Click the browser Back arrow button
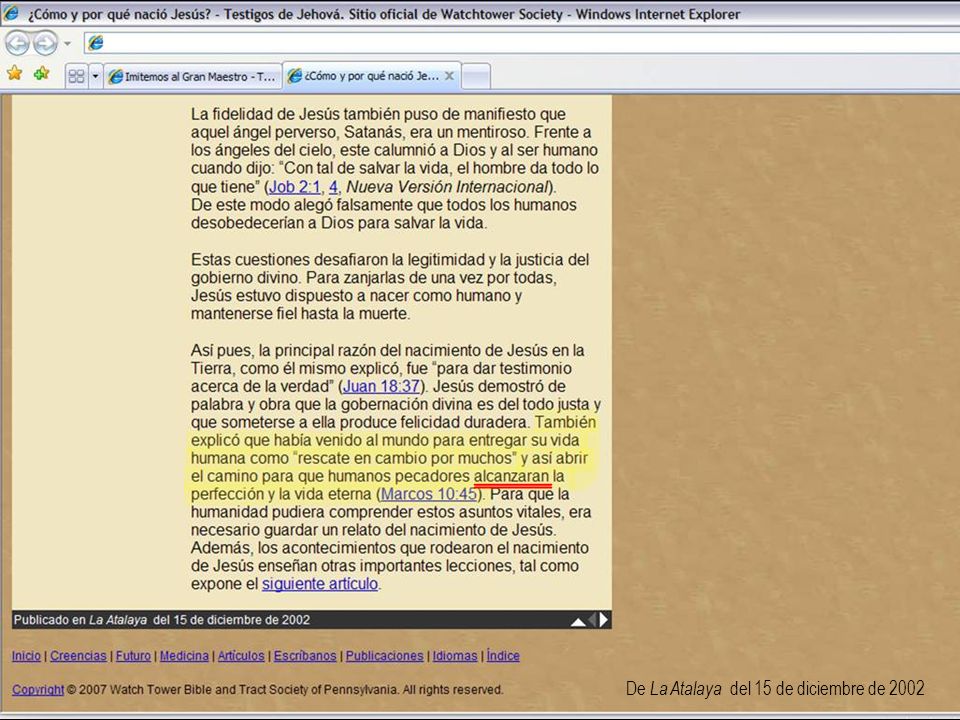 (17, 43)
